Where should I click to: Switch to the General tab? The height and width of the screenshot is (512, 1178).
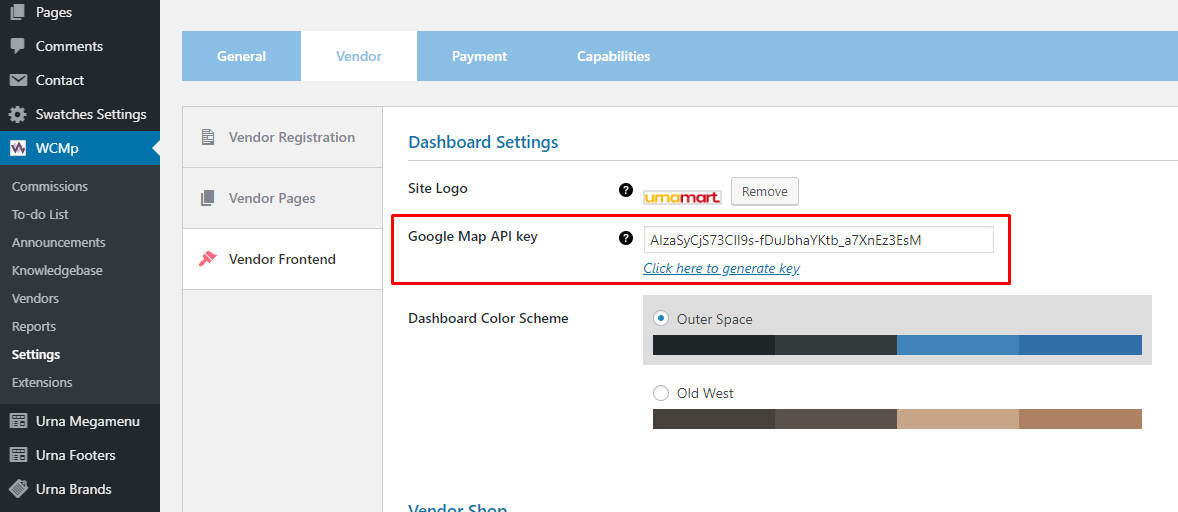point(241,56)
